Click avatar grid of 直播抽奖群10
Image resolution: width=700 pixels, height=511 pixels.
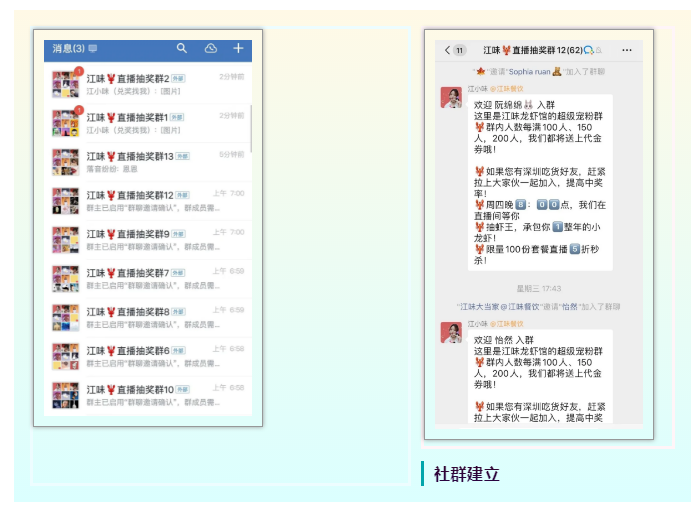[x=66, y=395]
